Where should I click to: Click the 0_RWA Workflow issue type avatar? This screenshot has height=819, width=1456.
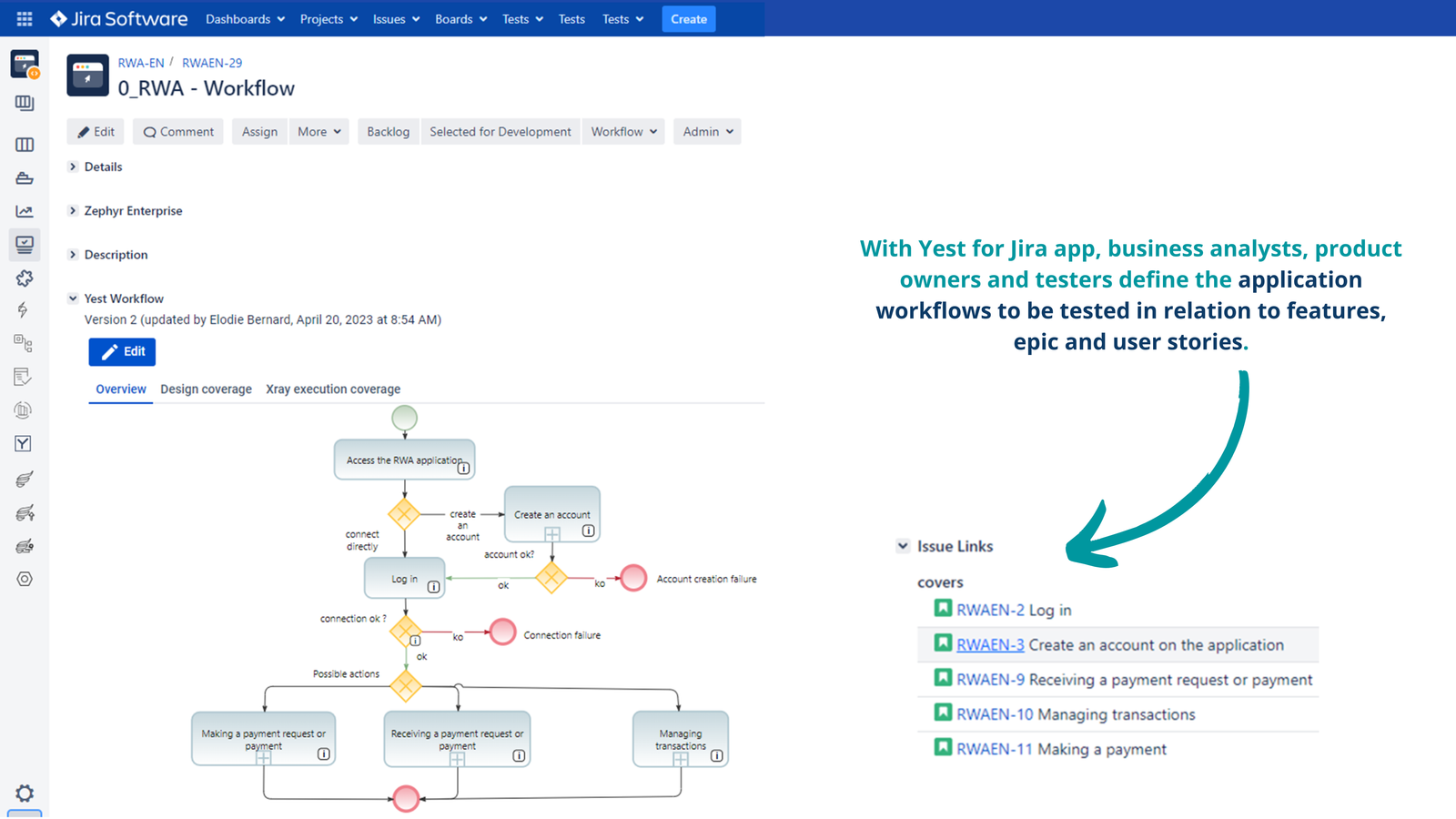tap(88, 76)
